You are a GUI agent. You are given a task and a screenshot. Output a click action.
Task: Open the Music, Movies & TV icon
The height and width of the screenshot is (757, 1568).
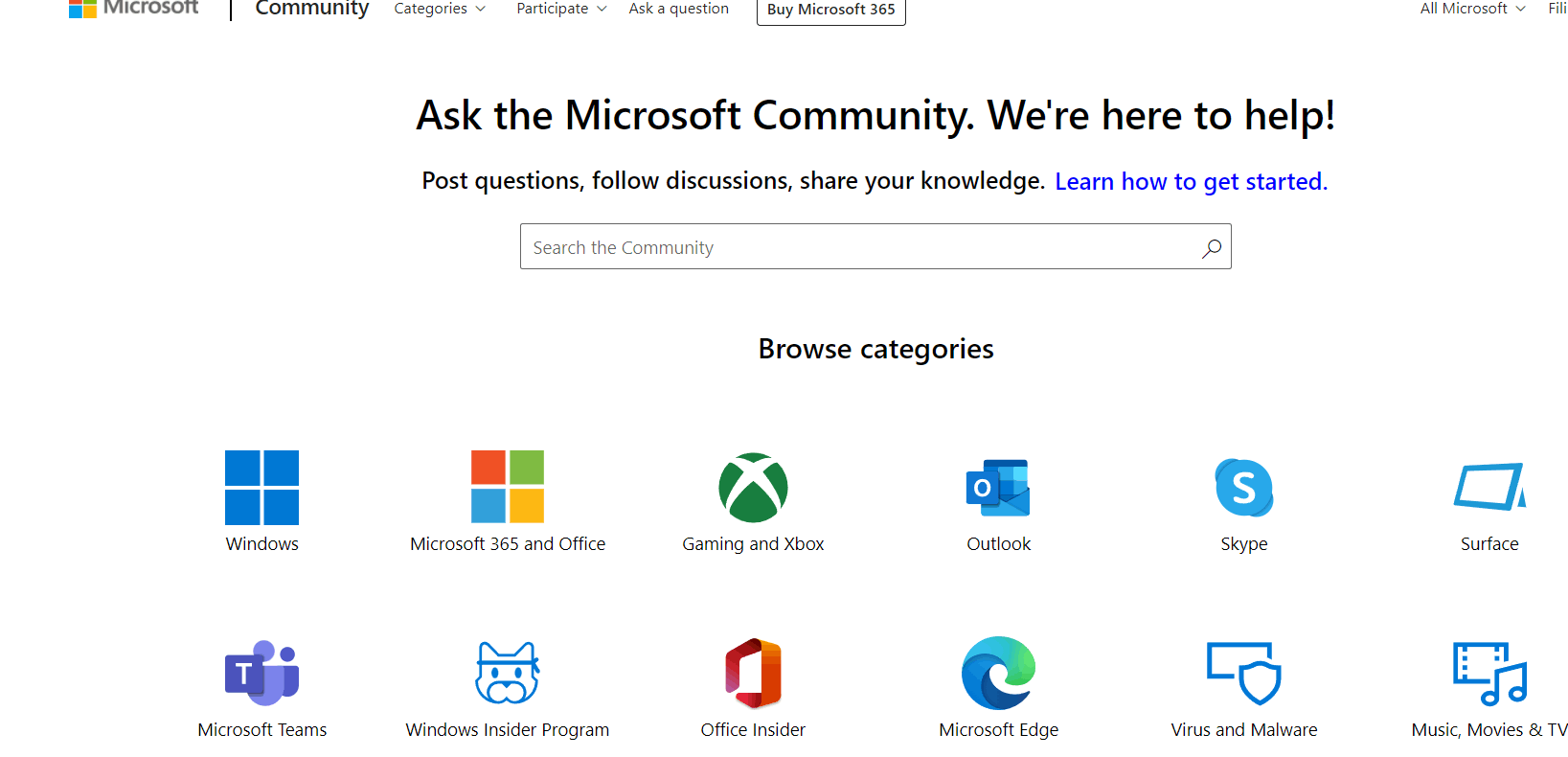pyautogui.click(x=1489, y=673)
